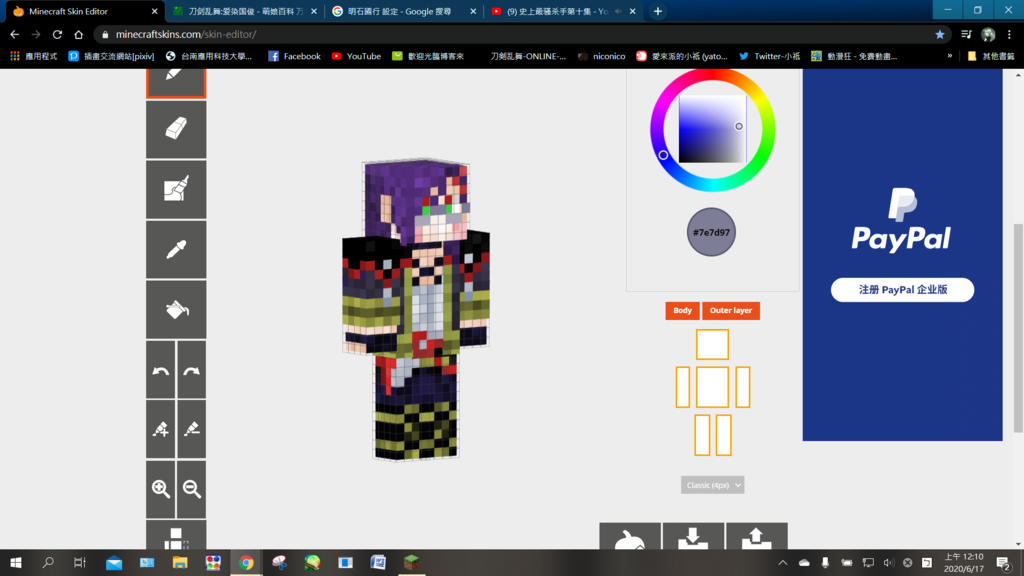Open the YouTube bookmark
Viewport: 1024px width, 576px height.
357,56
